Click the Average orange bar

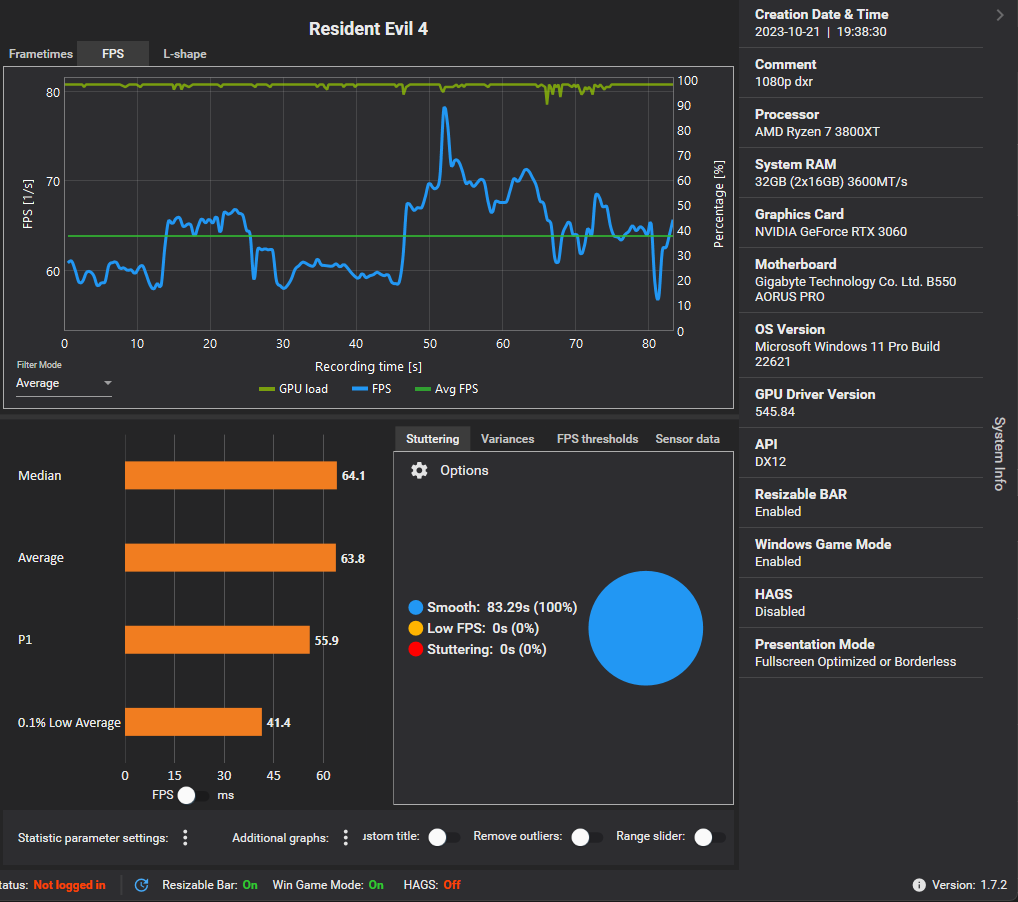click(x=230, y=558)
